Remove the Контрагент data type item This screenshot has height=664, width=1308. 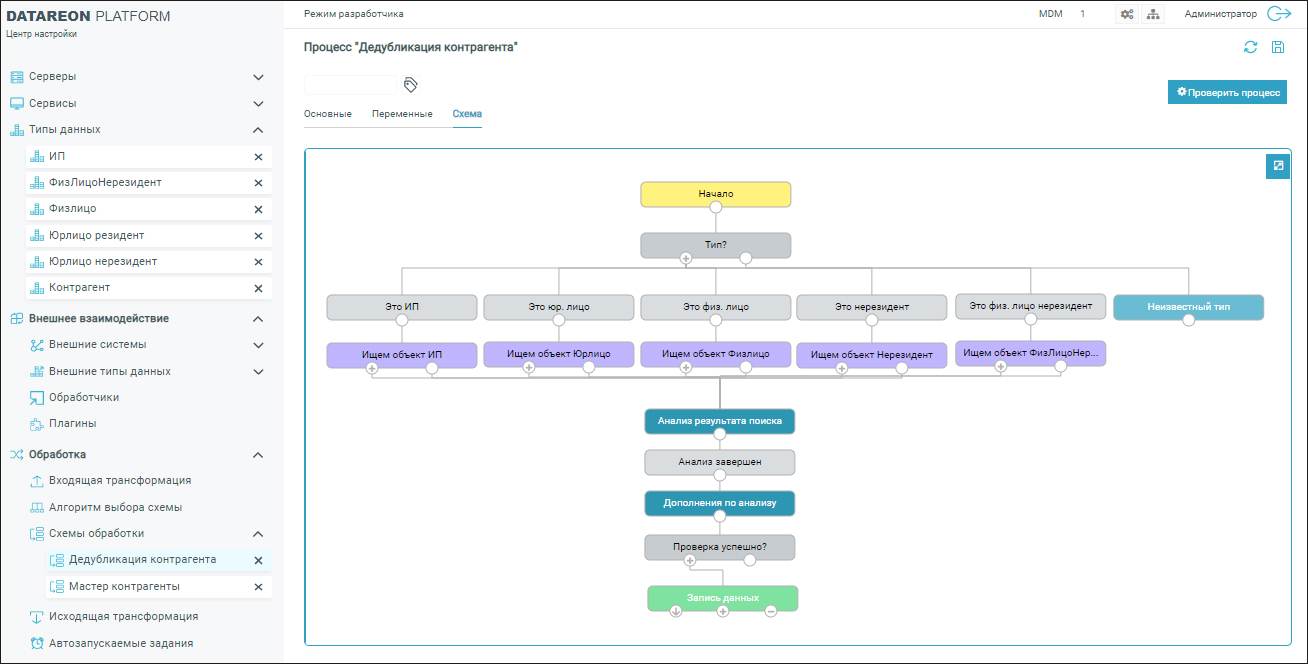coord(258,288)
